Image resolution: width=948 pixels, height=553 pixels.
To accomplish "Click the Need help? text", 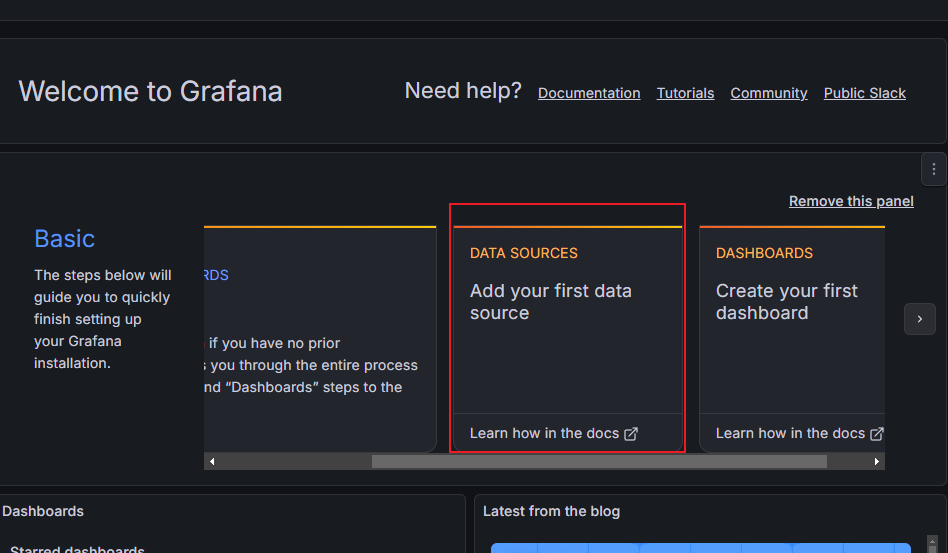I will 463,91.
